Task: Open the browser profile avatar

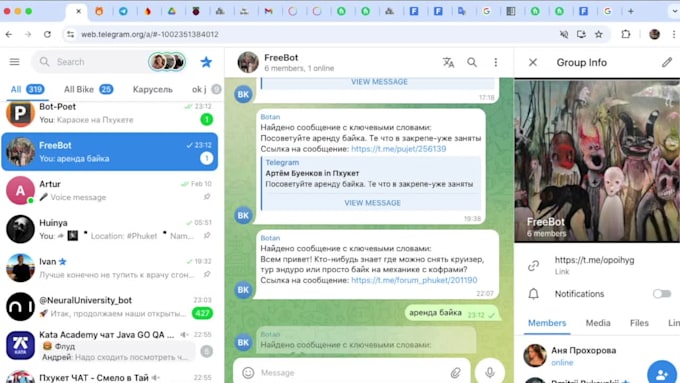Action: [x=654, y=34]
